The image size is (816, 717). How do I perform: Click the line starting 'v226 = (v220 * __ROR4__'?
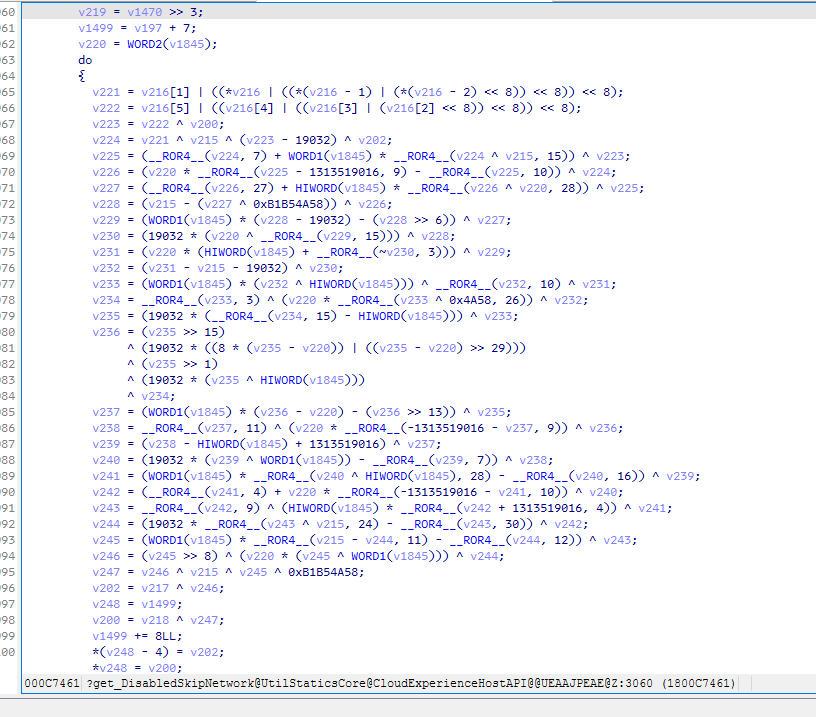point(354,172)
